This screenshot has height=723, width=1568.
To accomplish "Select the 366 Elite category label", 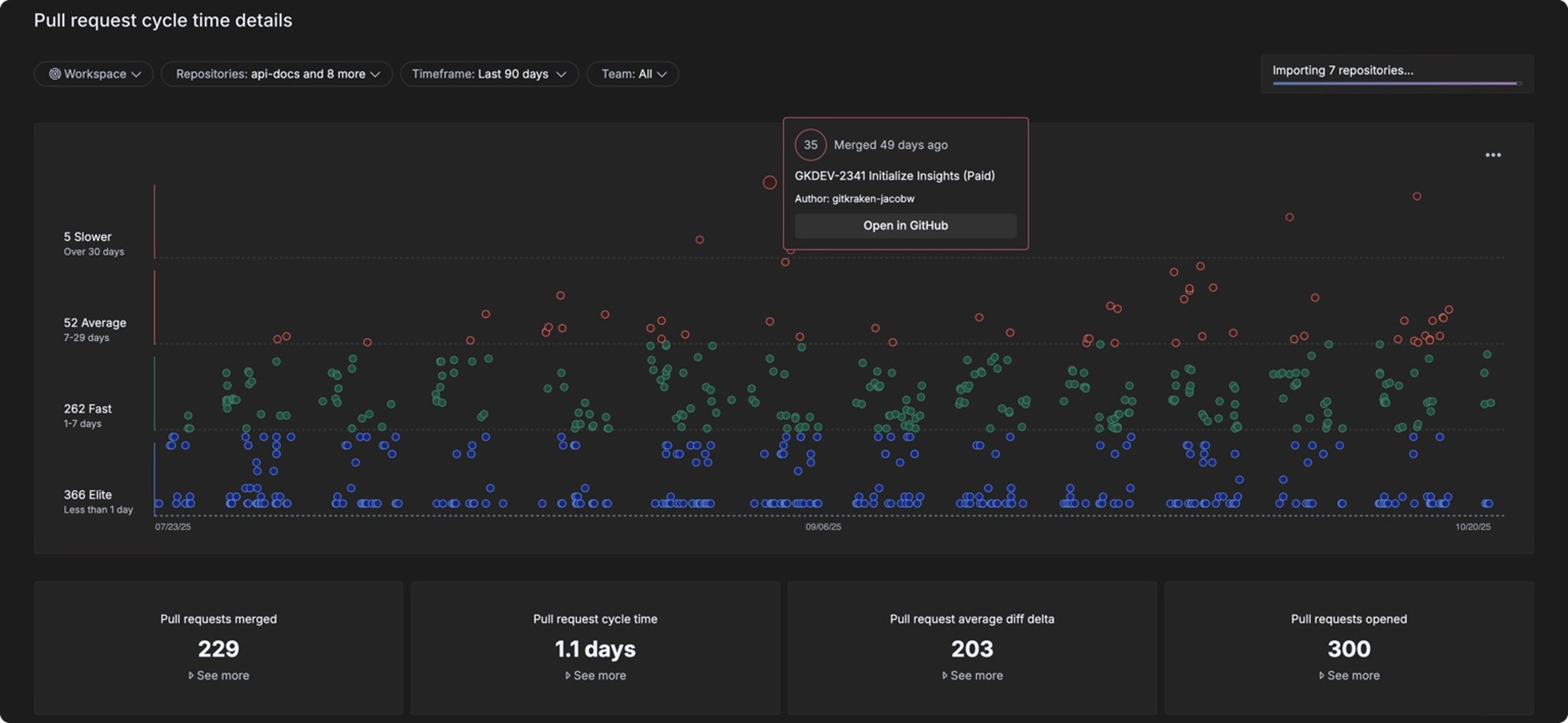I will coord(88,495).
